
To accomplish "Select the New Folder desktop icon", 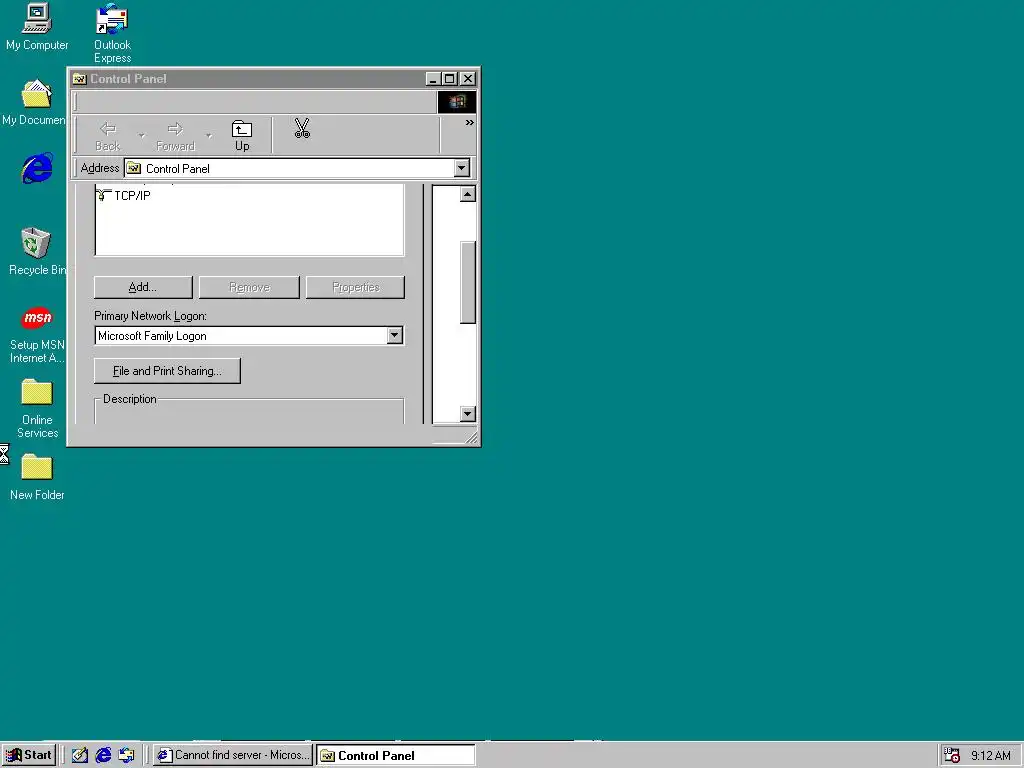I will pyautogui.click(x=37, y=477).
